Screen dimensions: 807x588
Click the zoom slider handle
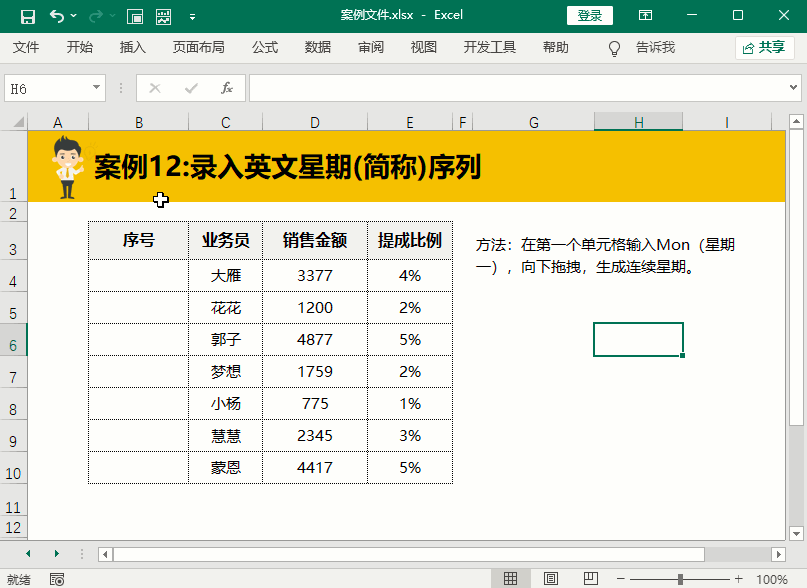(680, 579)
